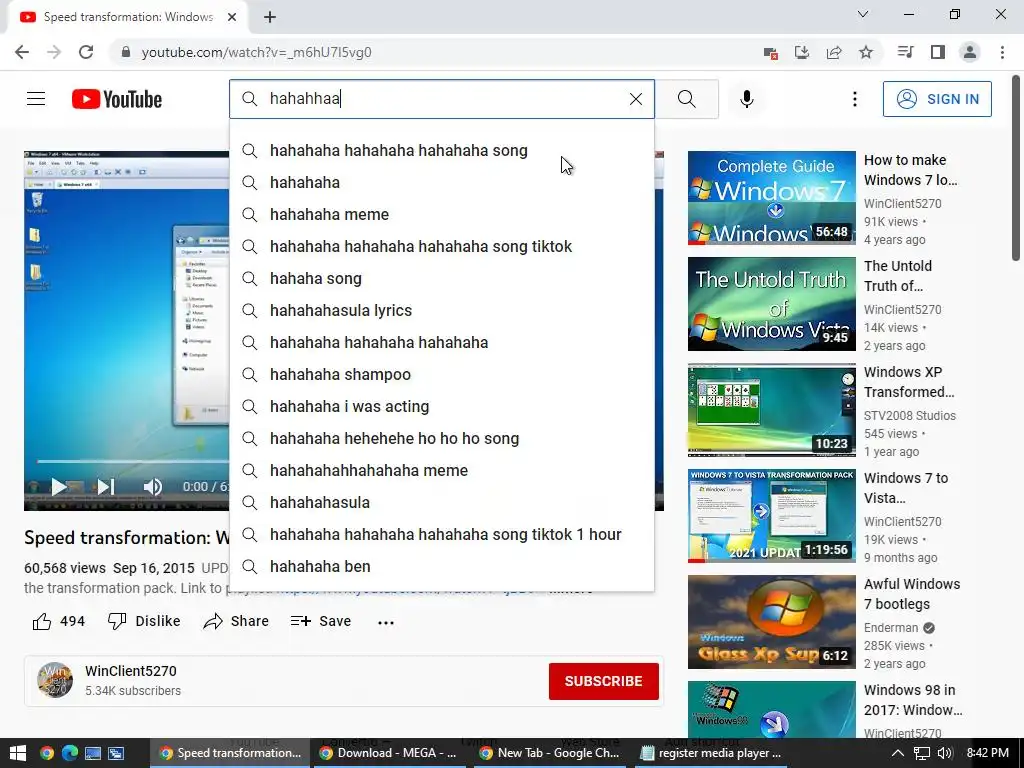Launch Microsoft Edge from the taskbar
The width and height of the screenshot is (1024, 768).
[70, 753]
